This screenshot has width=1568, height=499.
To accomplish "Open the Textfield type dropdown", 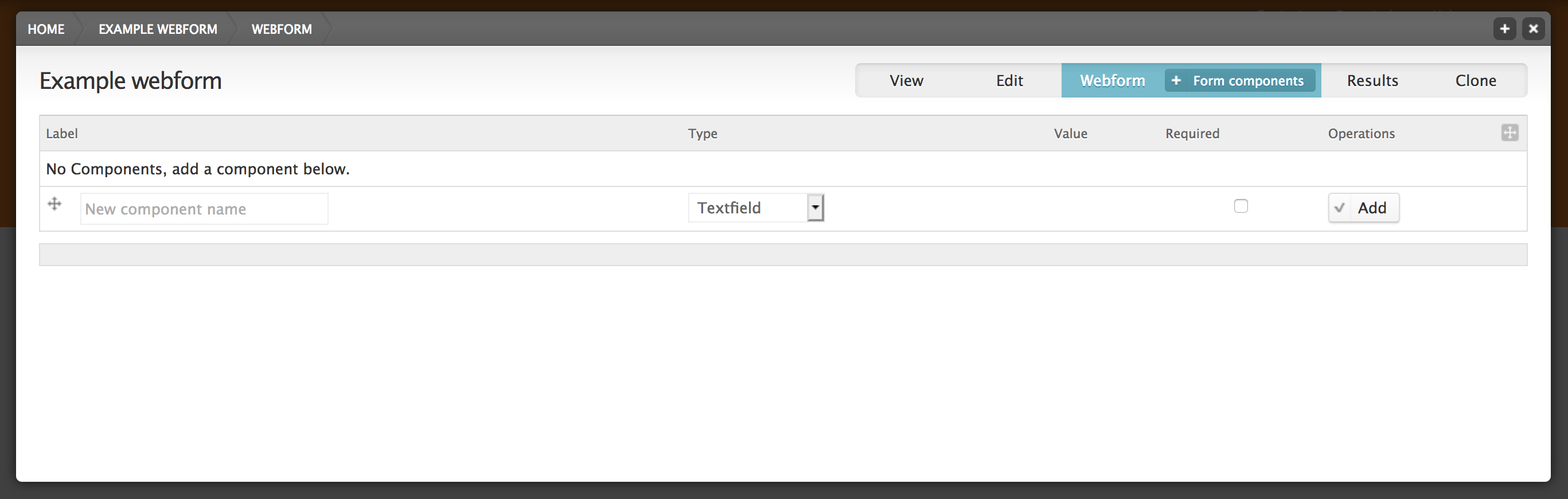I will click(x=756, y=208).
